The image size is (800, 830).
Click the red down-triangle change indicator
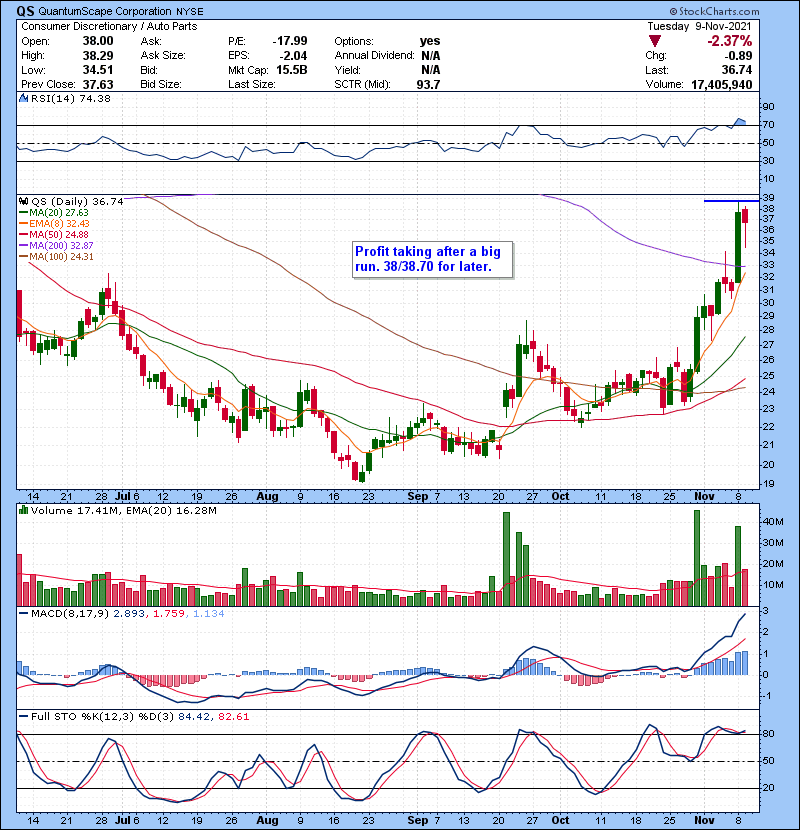pos(654,41)
